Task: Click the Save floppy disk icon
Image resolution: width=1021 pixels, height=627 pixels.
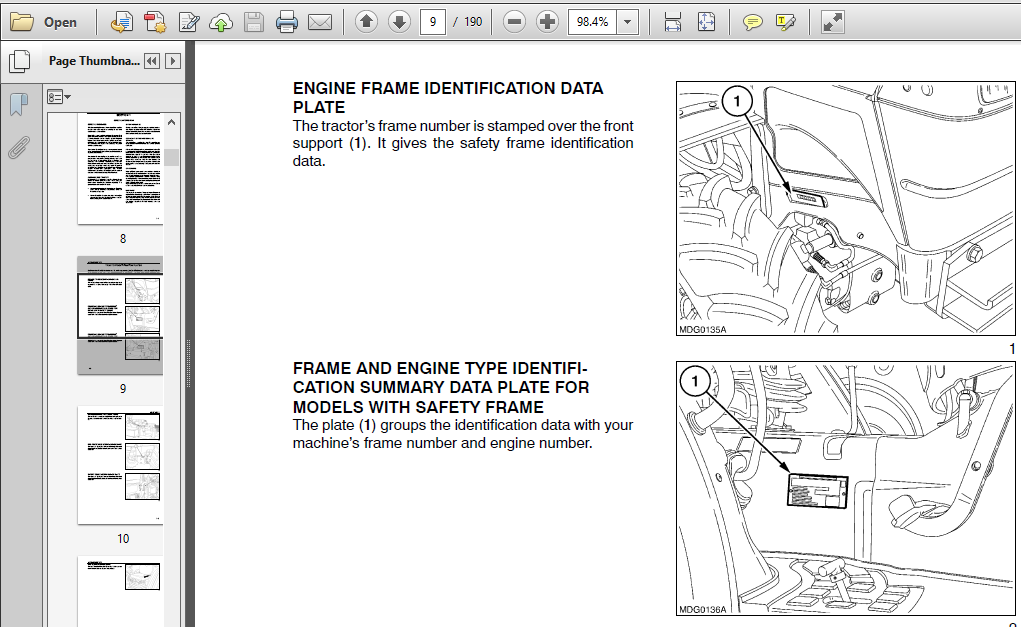Action: click(254, 22)
